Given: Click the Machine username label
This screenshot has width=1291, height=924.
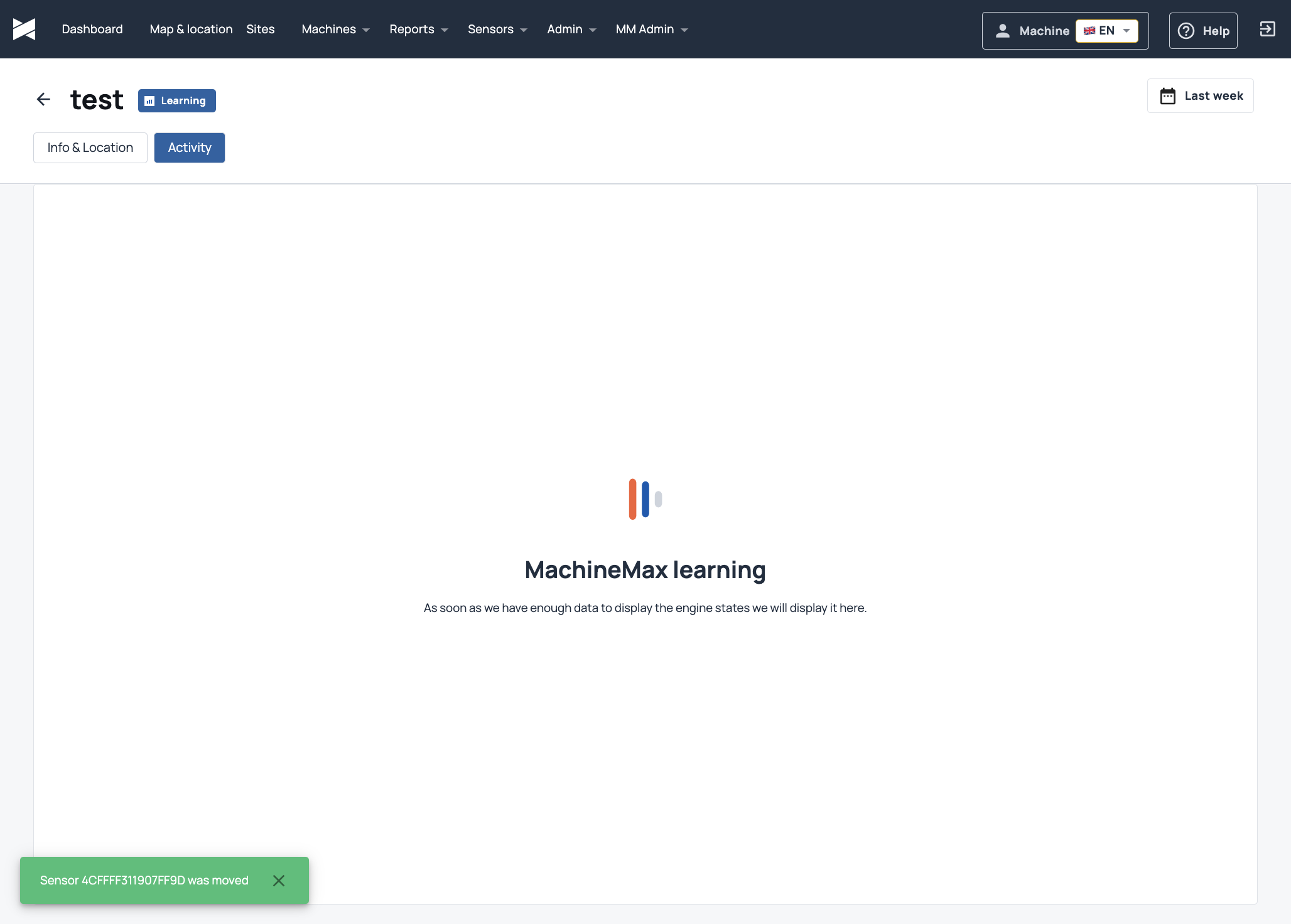Looking at the screenshot, I should click(x=1044, y=31).
